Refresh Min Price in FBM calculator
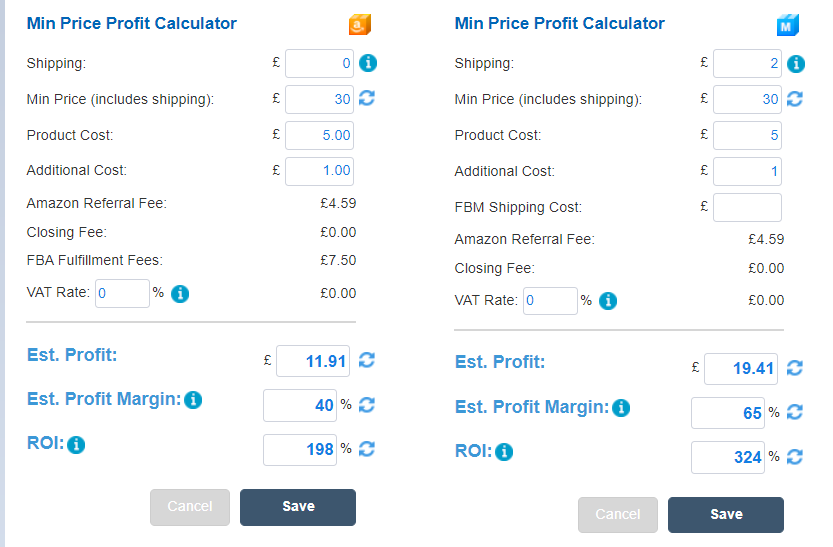The image size is (833, 547). click(795, 99)
